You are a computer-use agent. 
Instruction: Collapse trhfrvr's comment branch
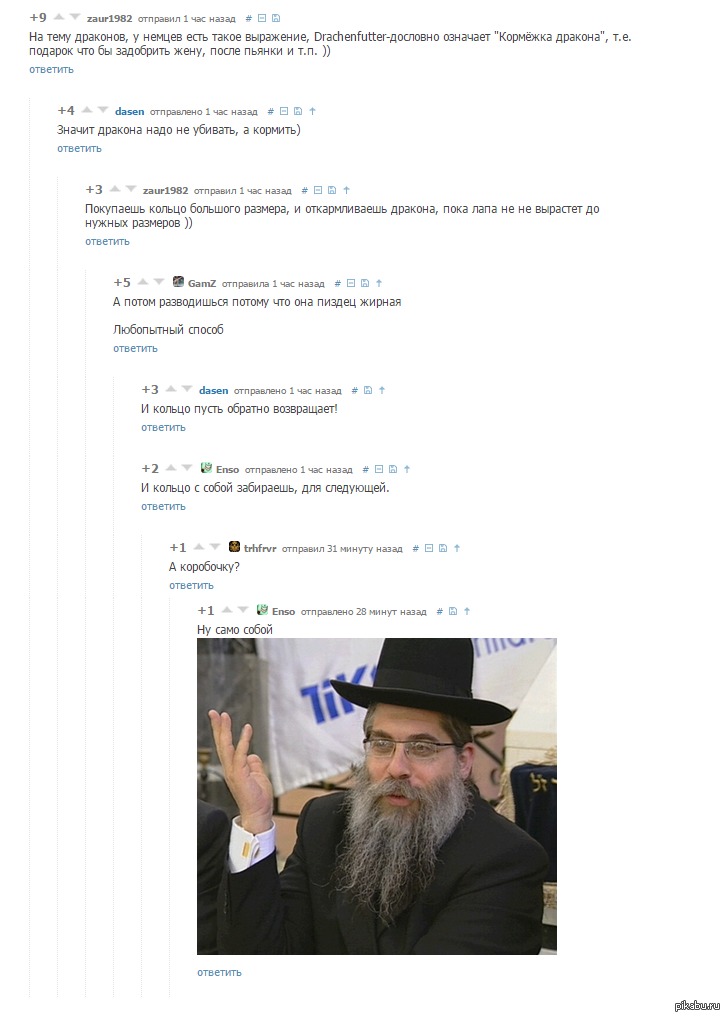[x=429, y=548]
